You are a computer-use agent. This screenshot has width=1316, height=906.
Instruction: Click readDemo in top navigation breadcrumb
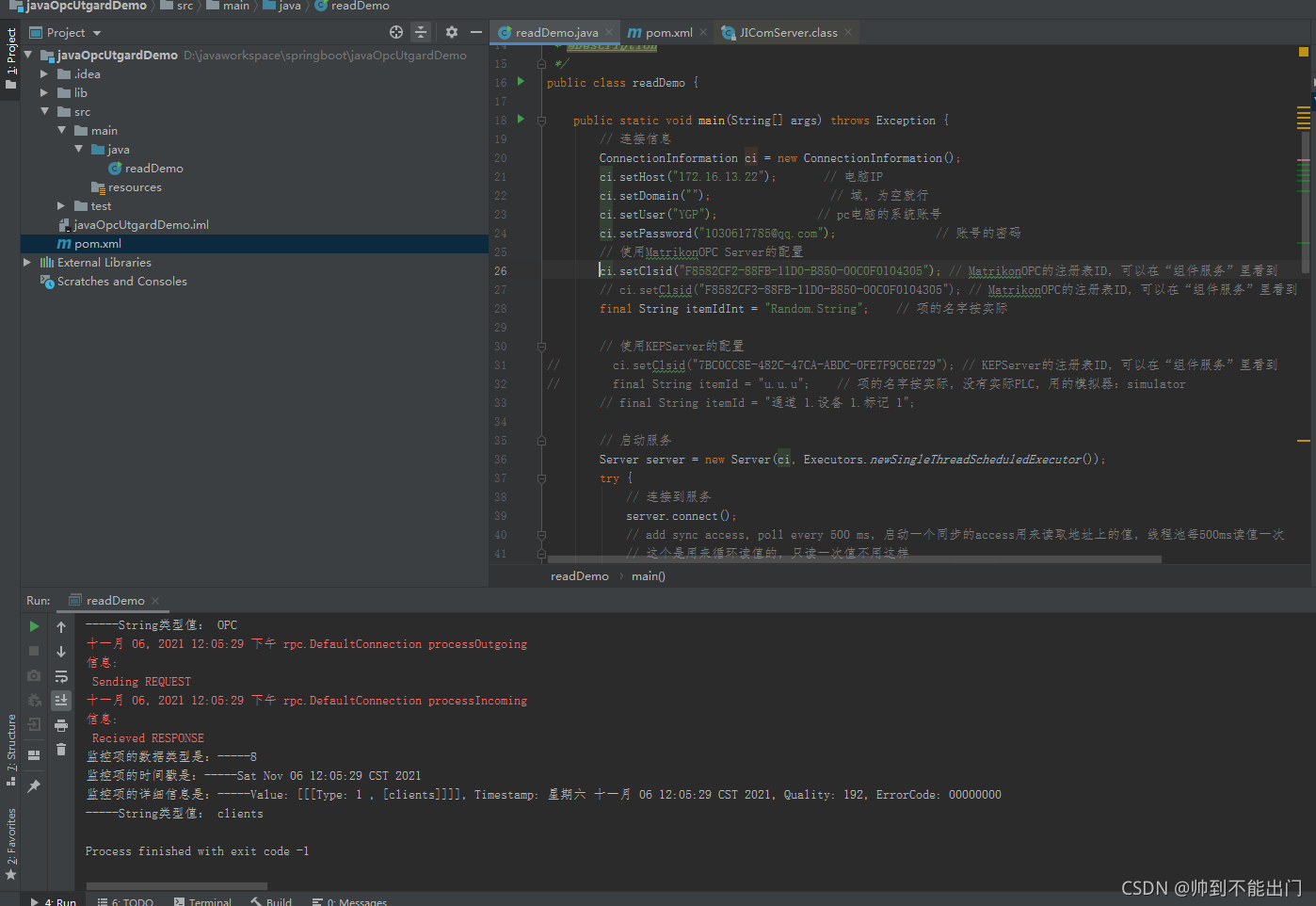[x=352, y=6]
